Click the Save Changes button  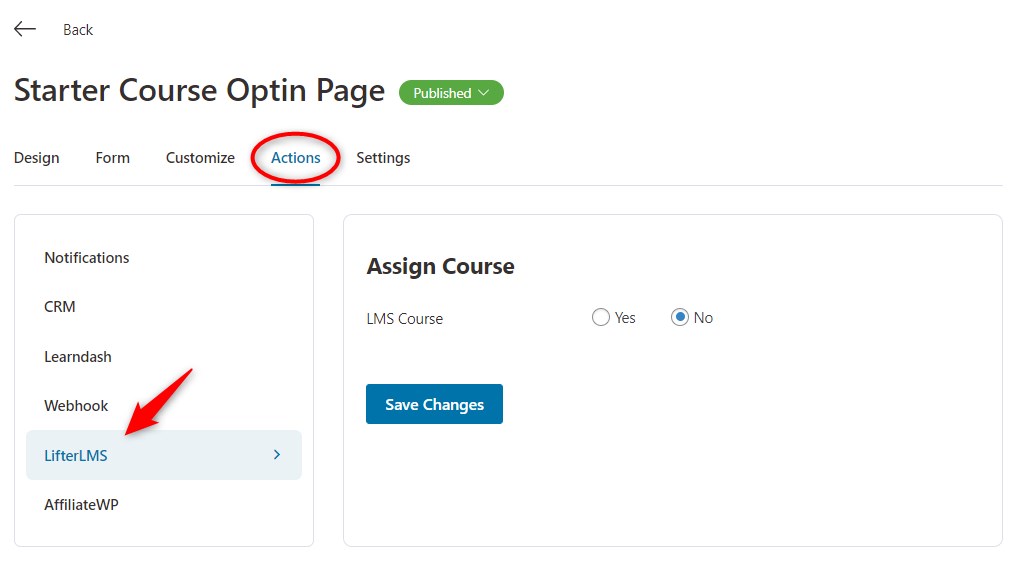pyautogui.click(x=434, y=404)
